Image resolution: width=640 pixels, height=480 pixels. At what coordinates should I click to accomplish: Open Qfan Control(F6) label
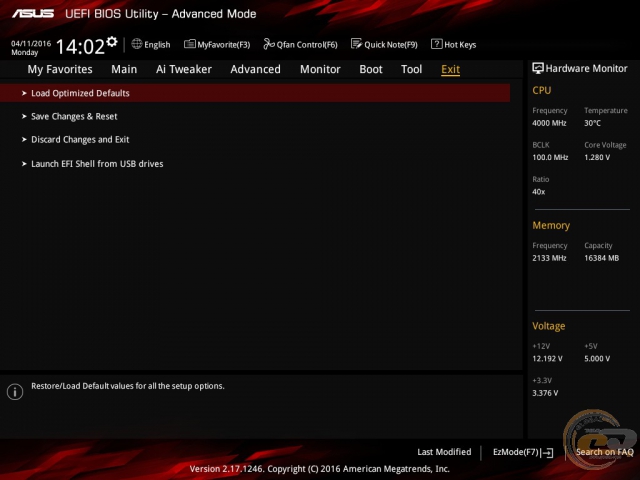point(307,44)
